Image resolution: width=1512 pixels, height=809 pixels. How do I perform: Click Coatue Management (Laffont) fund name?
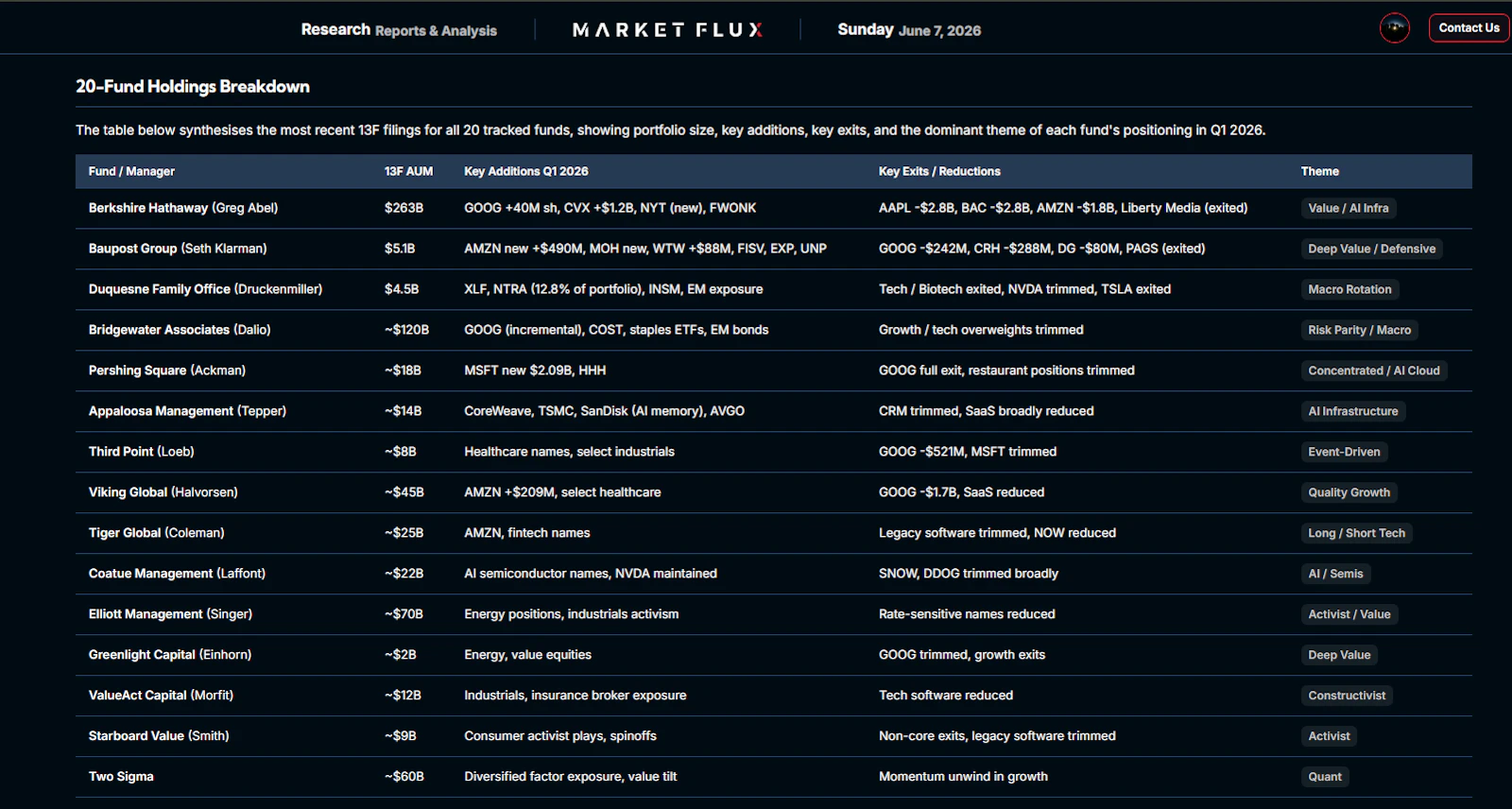(177, 574)
